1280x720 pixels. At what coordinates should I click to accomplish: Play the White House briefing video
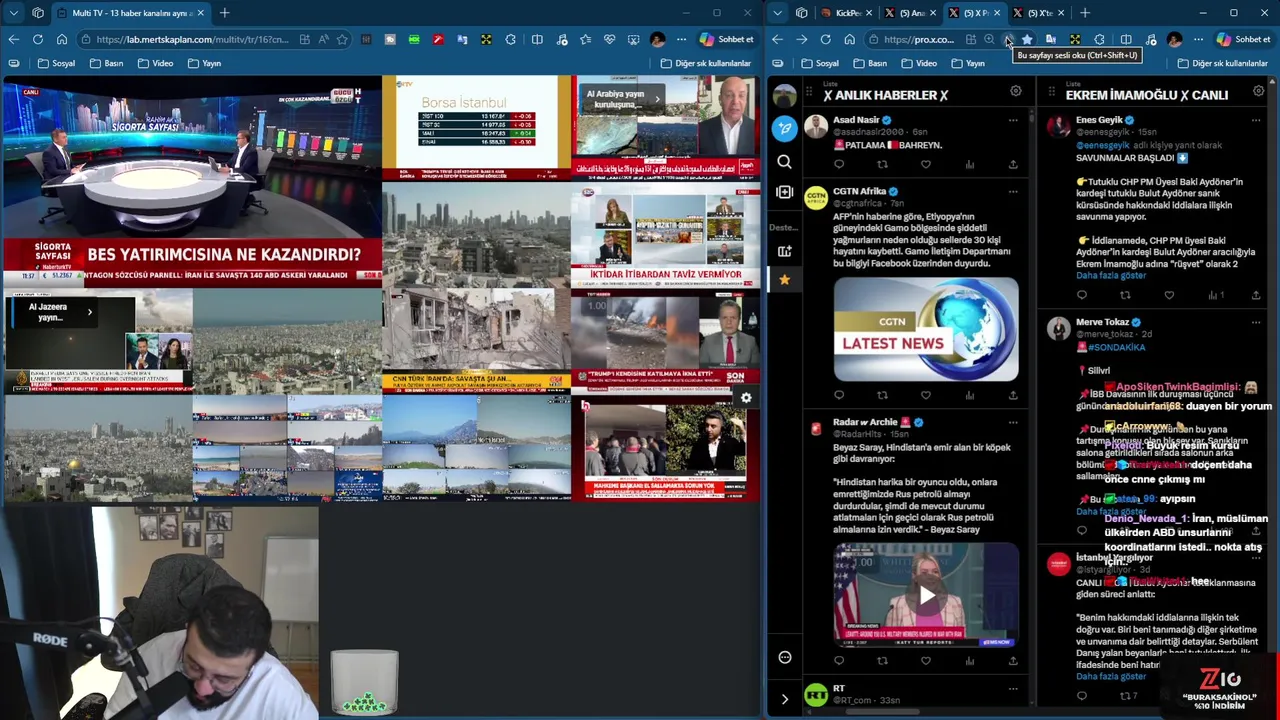(926, 596)
